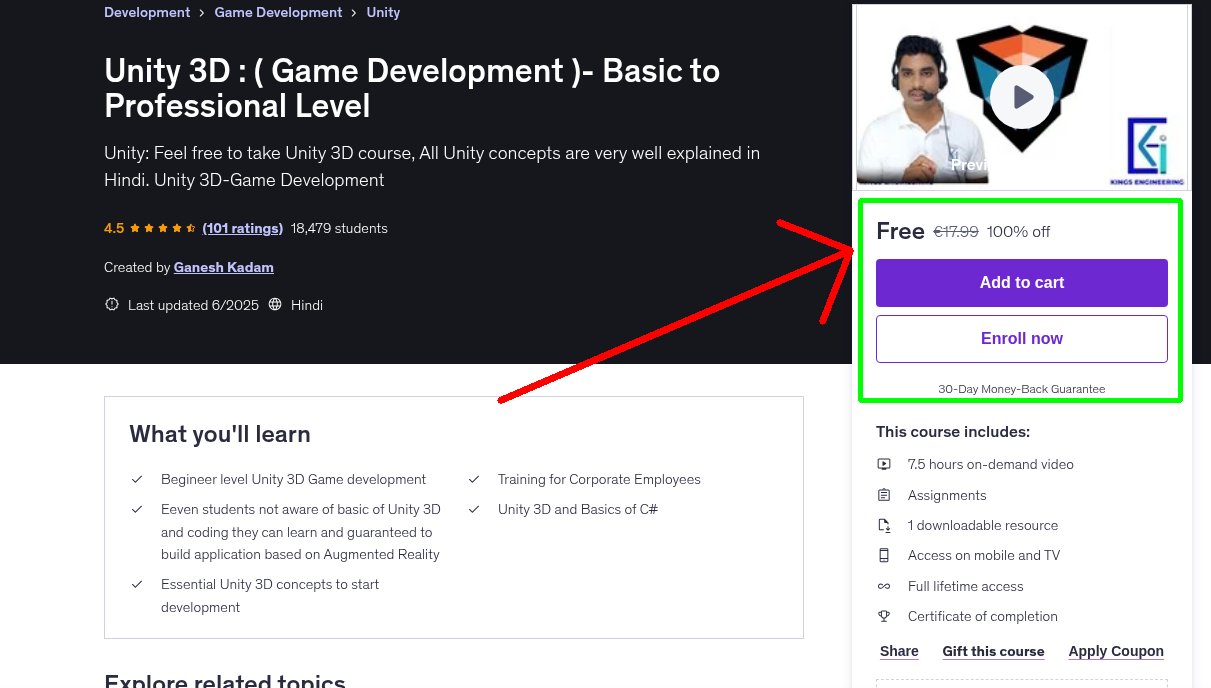Click the Assignments clipboard icon
The image size is (1211, 688).
pos(884,495)
